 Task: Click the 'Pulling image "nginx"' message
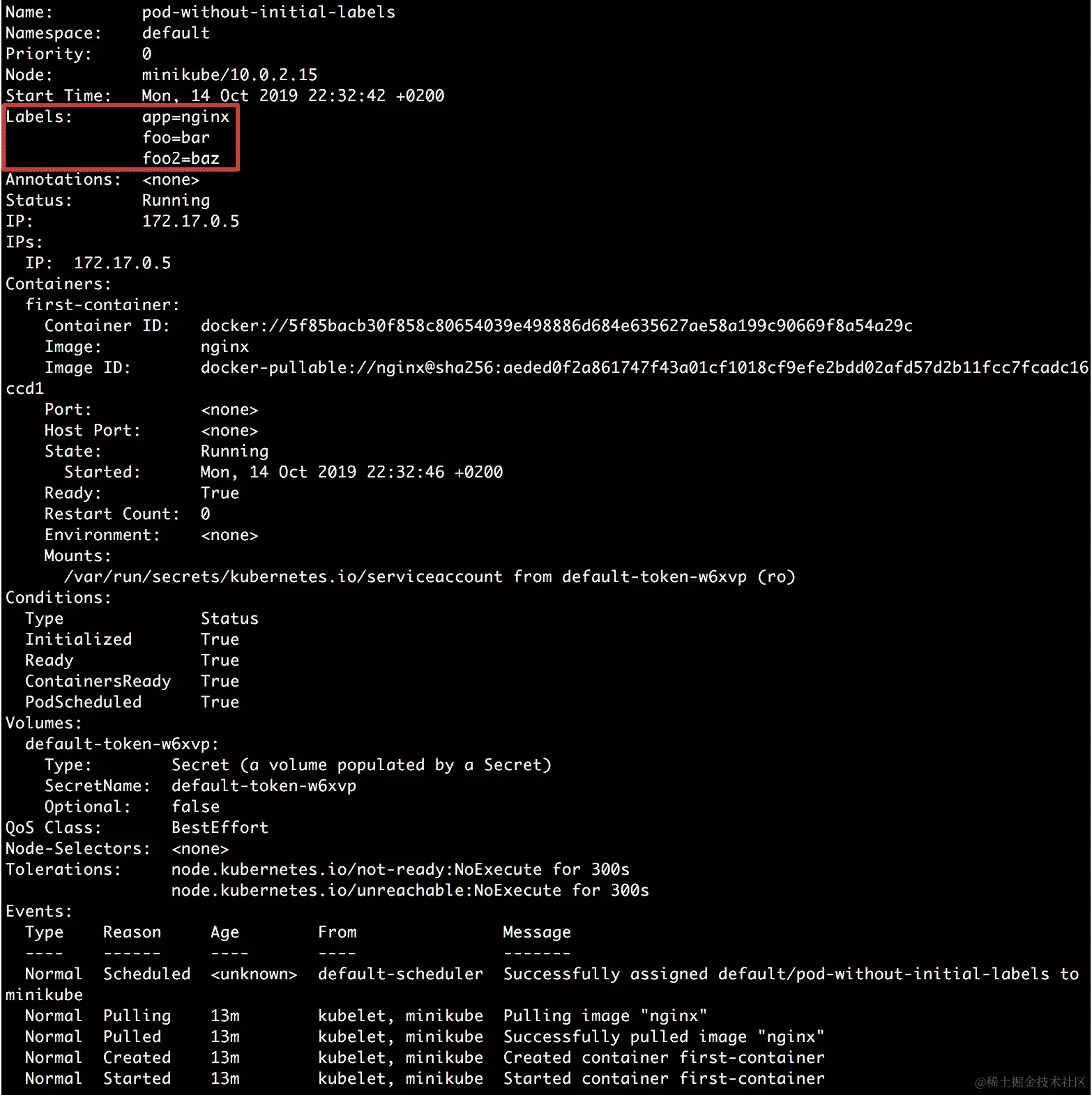605,1016
